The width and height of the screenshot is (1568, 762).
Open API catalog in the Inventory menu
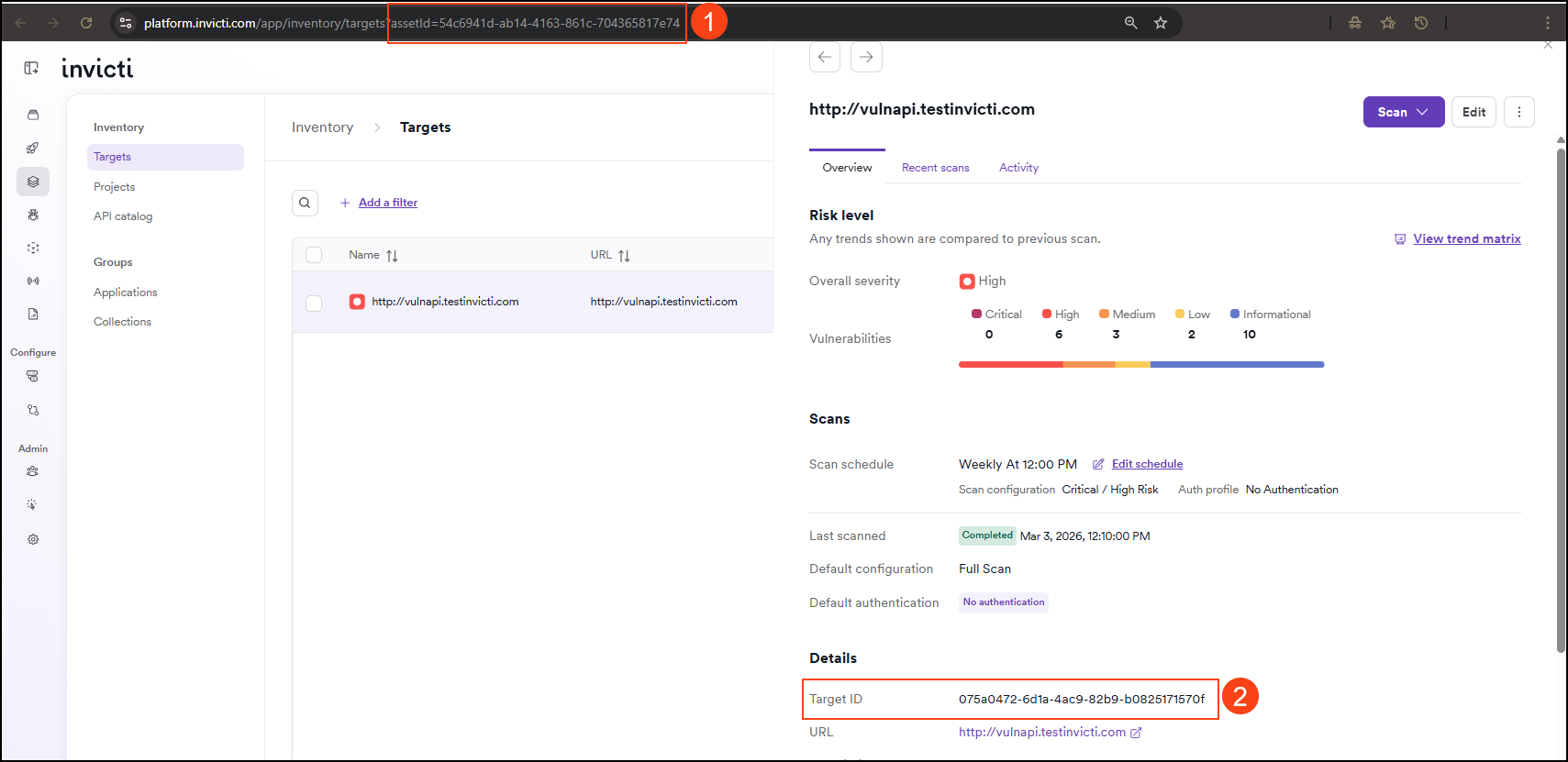[x=123, y=216]
